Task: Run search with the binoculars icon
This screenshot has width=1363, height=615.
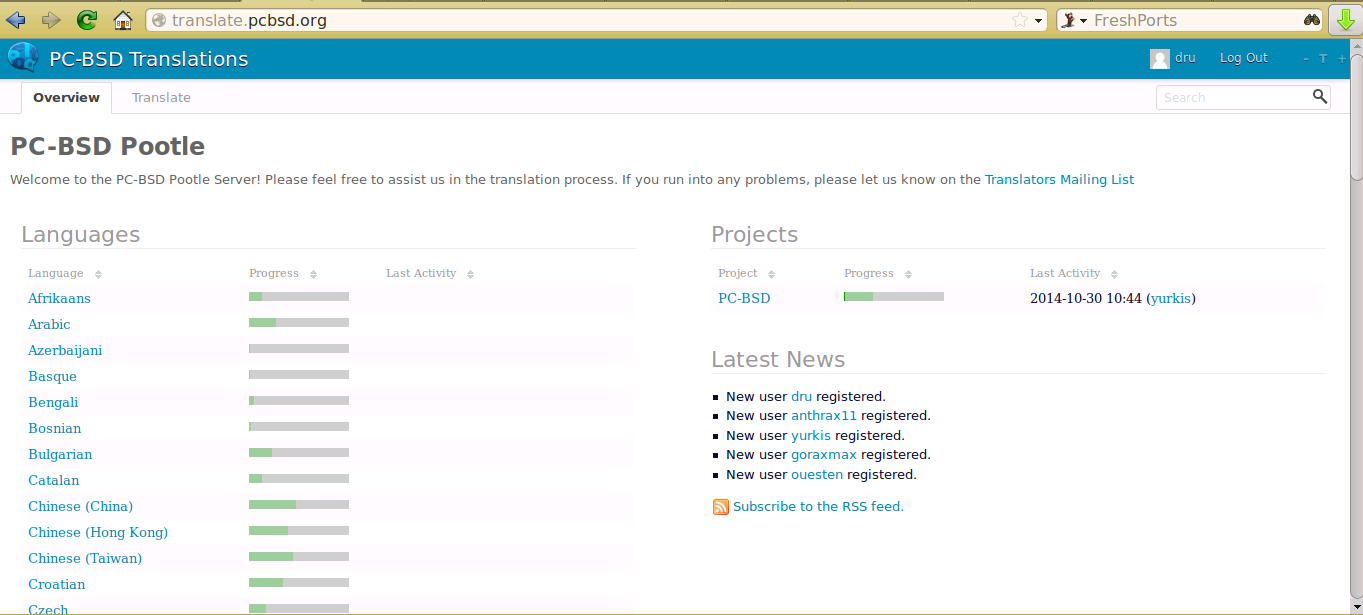Action: click(1312, 20)
